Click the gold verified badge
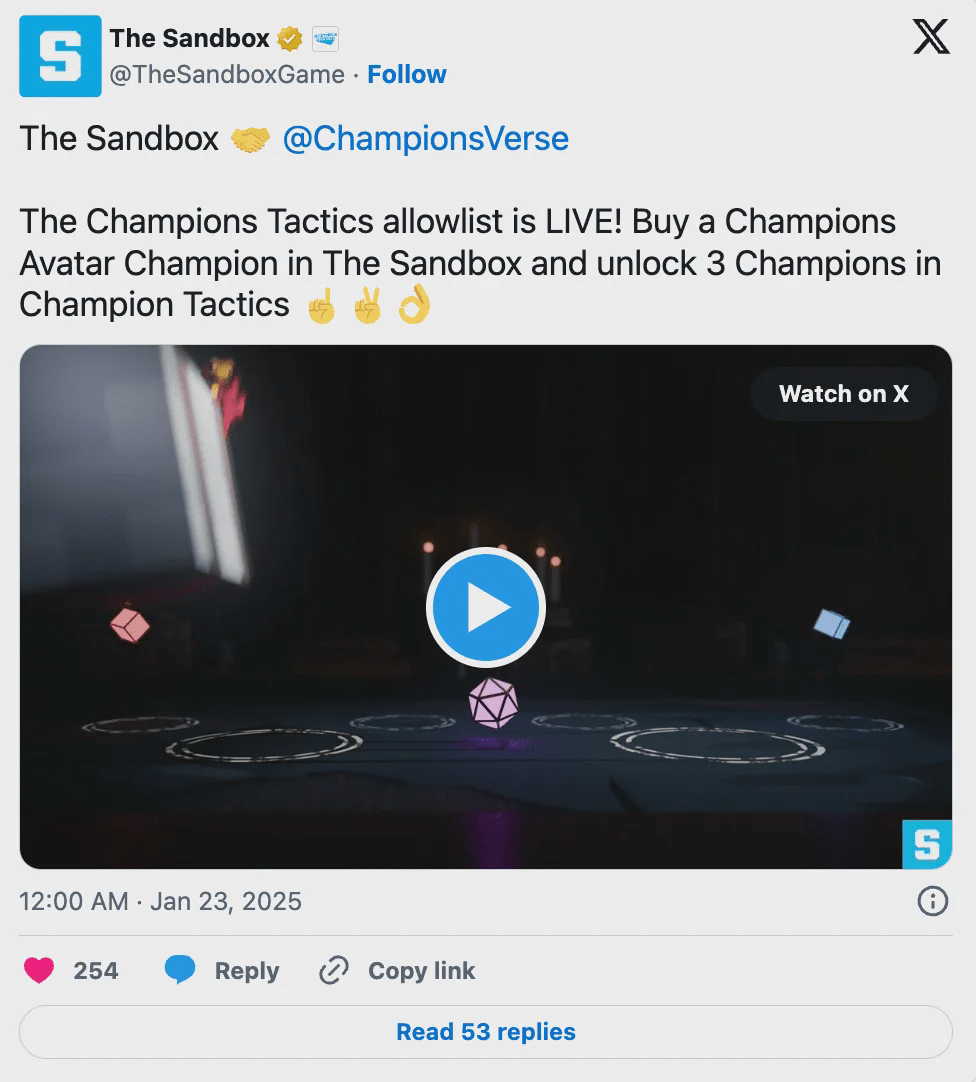Image resolution: width=976 pixels, height=1082 pixels. (x=290, y=39)
